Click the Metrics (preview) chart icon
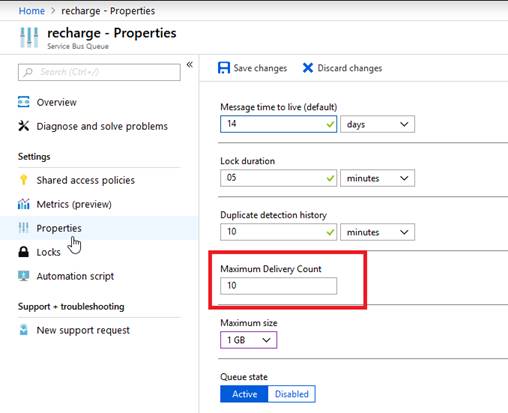This screenshot has width=508, height=413. [24, 204]
